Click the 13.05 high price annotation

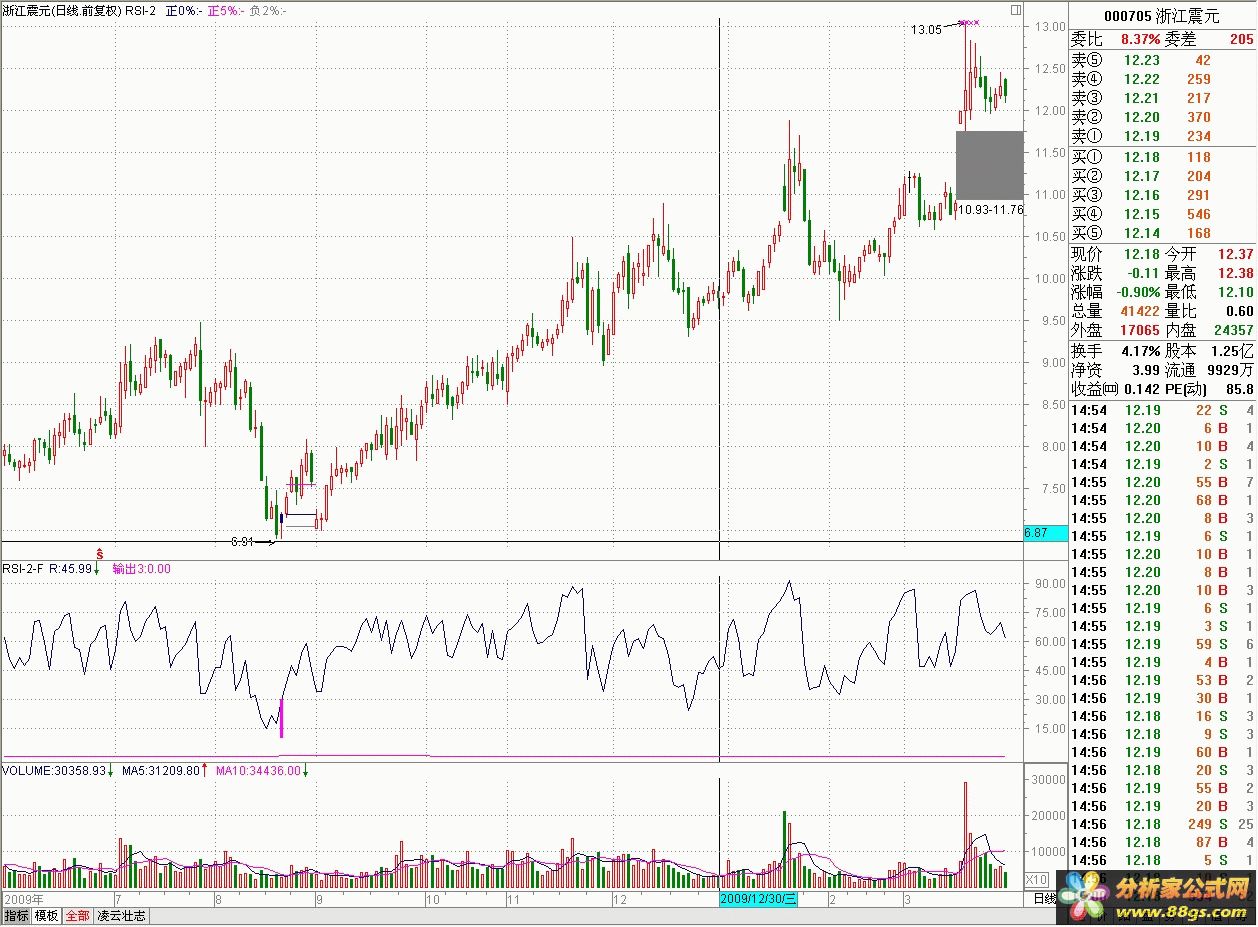[x=925, y=30]
